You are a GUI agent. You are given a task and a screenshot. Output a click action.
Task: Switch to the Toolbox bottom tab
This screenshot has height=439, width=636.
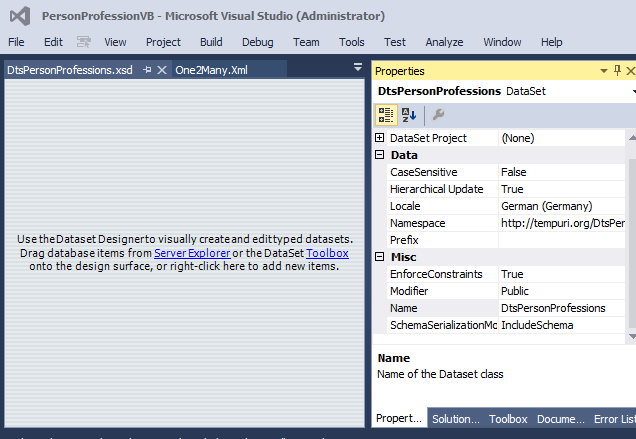coord(508,419)
